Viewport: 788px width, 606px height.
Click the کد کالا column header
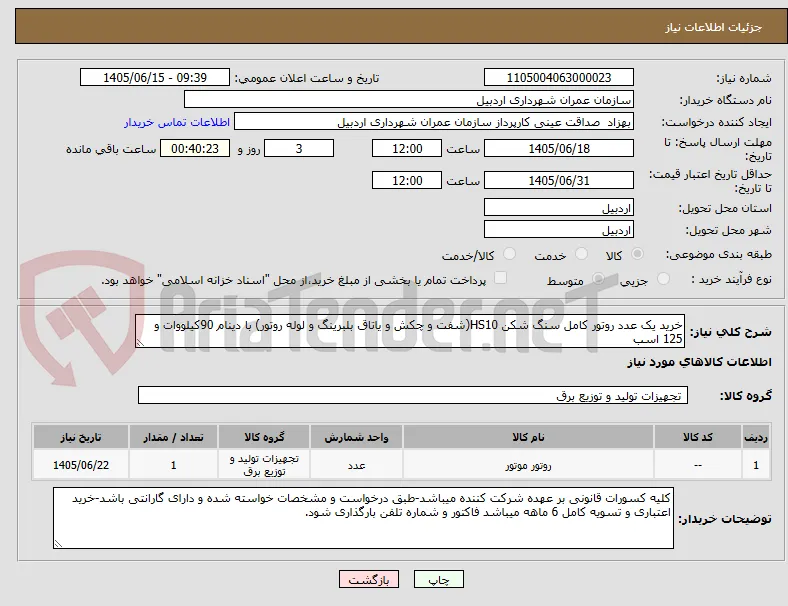(x=698, y=437)
